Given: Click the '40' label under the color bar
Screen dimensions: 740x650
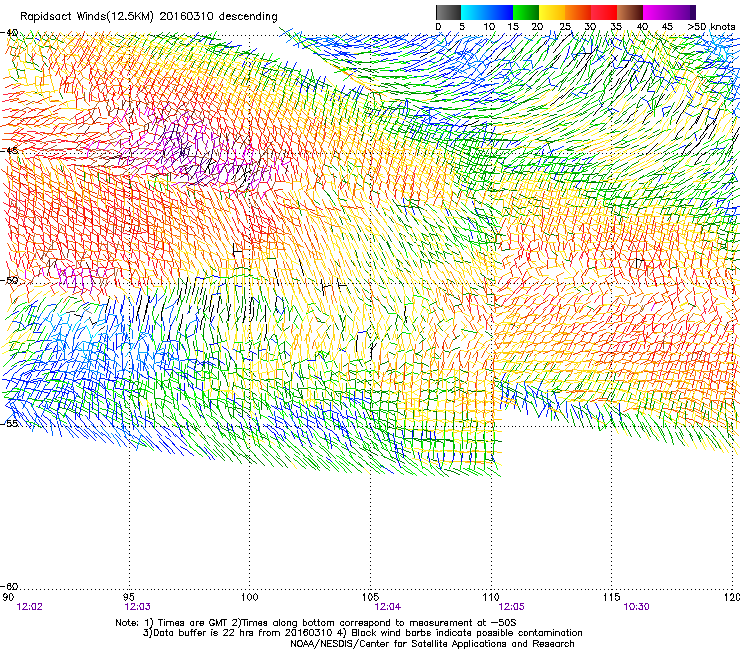Looking at the screenshot, I should point(642,26).
